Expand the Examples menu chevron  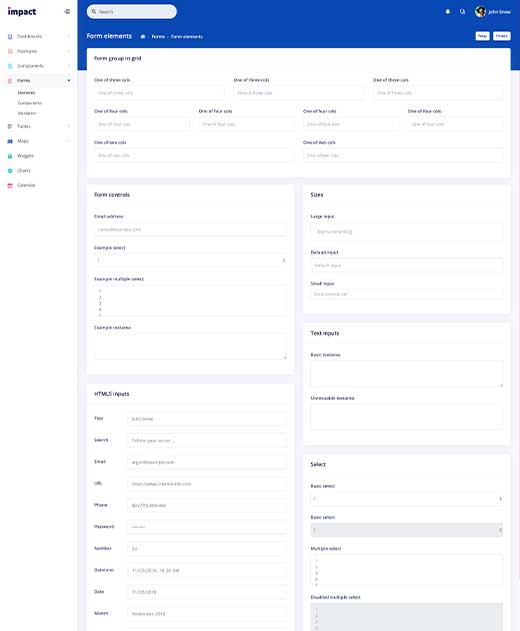click(69, 51)
